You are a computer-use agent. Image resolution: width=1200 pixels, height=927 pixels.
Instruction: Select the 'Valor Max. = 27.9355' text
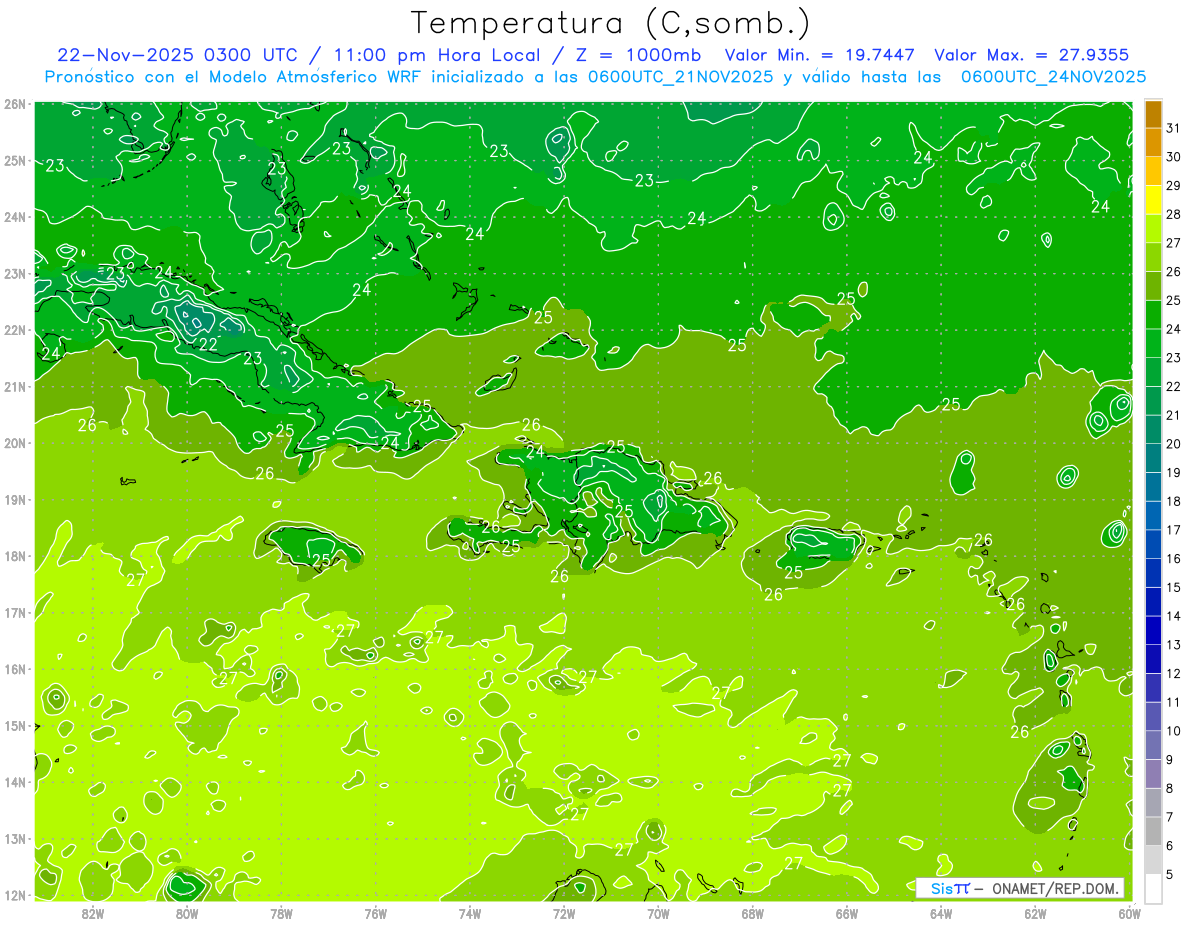1032,55
